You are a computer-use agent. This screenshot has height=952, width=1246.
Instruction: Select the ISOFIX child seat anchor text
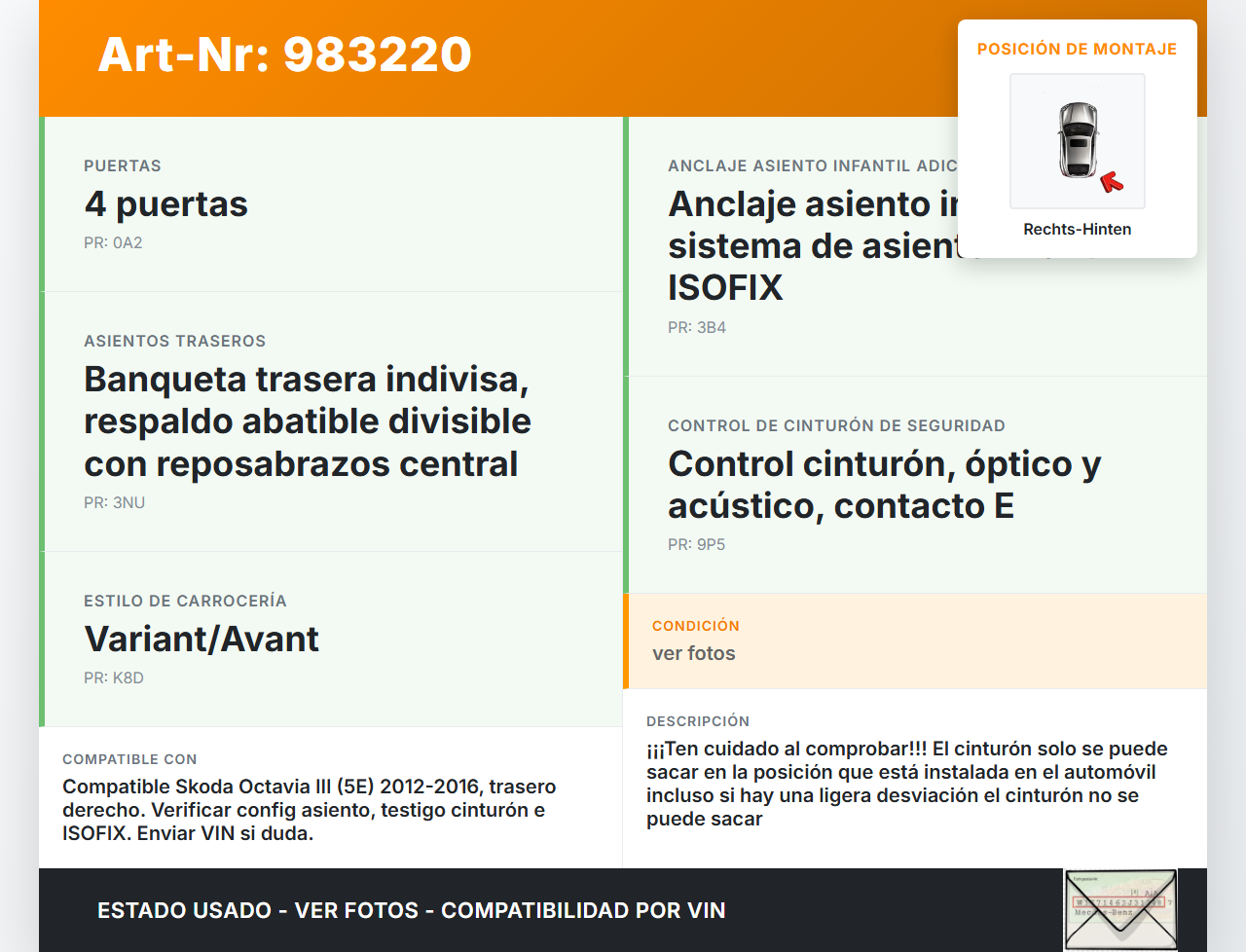[813, 246]
